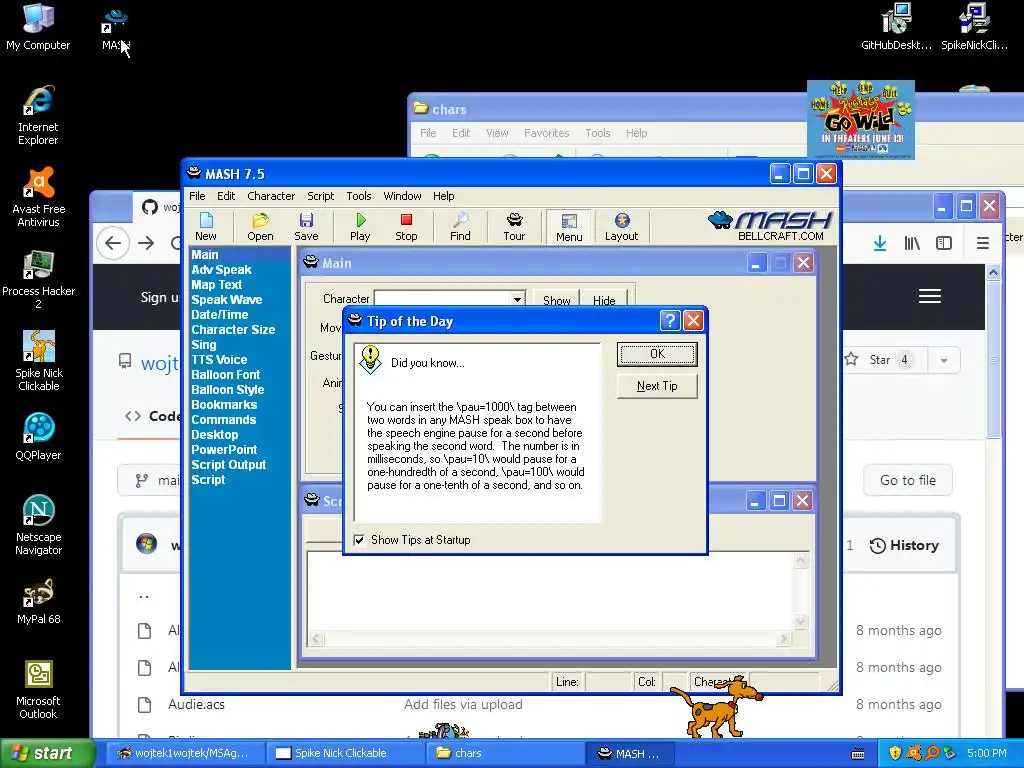
Task: Click the Show button next to Character
Action: tap(556, 300)
